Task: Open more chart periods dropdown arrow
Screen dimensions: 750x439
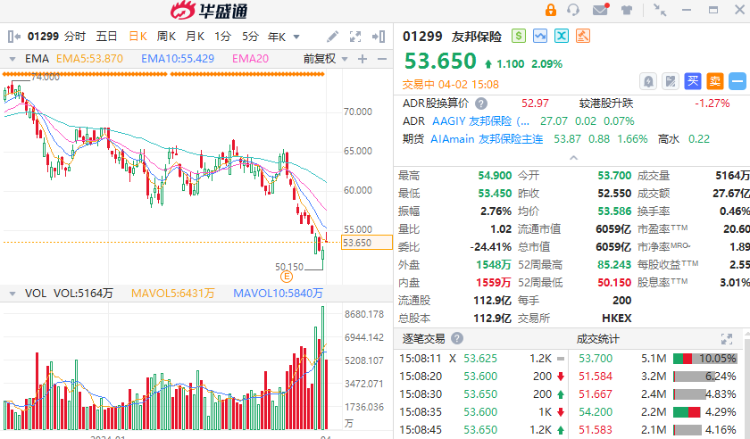Action: [x=297, y=37]
